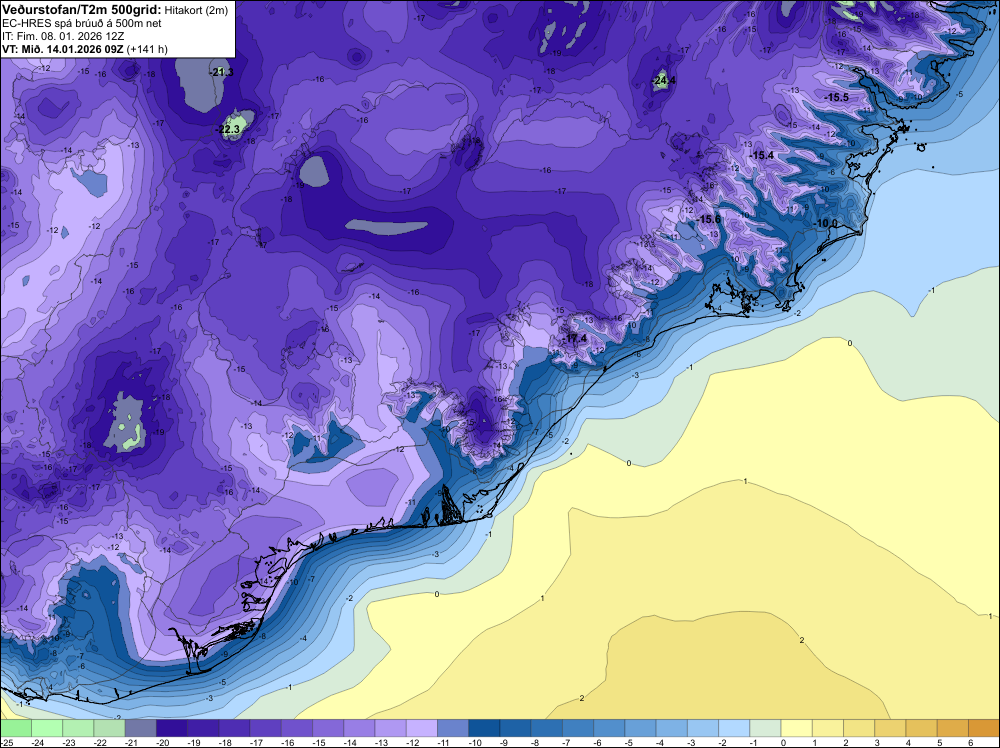Click the -15 number under the color scale
Viewport: 1000px width, 748px height.
point(318,742)
